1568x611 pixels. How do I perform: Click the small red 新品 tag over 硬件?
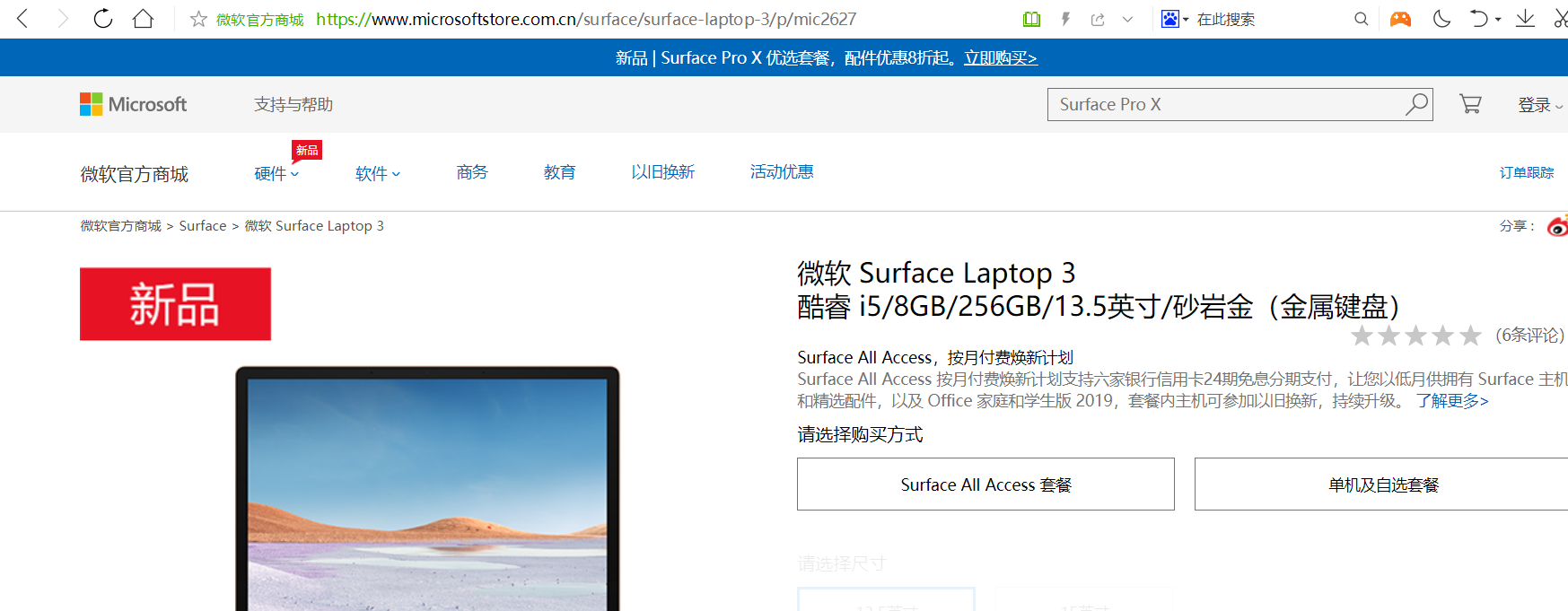pyautogui.click(x=307, y=151)
